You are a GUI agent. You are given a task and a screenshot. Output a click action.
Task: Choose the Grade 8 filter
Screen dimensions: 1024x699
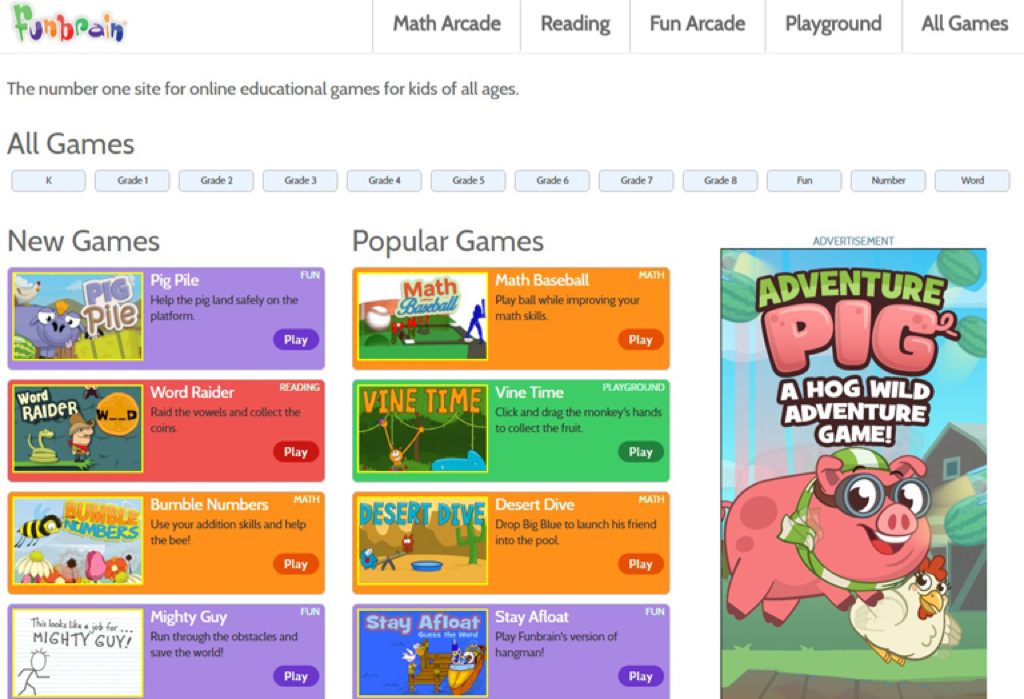point(720,180)
